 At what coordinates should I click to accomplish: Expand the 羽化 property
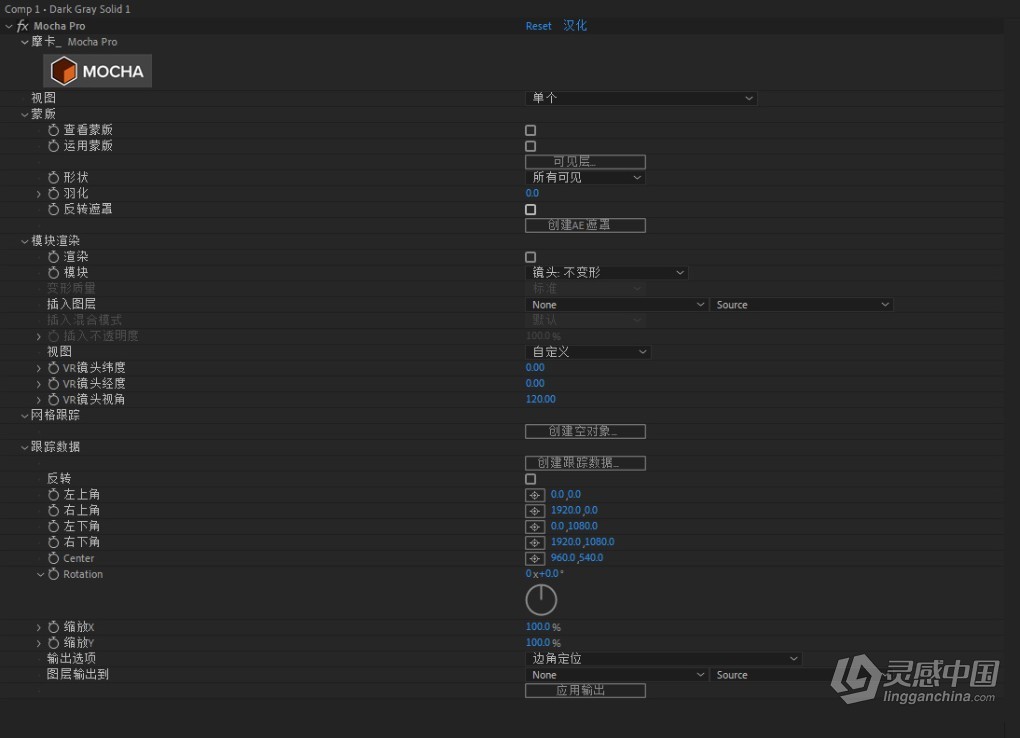39,194
